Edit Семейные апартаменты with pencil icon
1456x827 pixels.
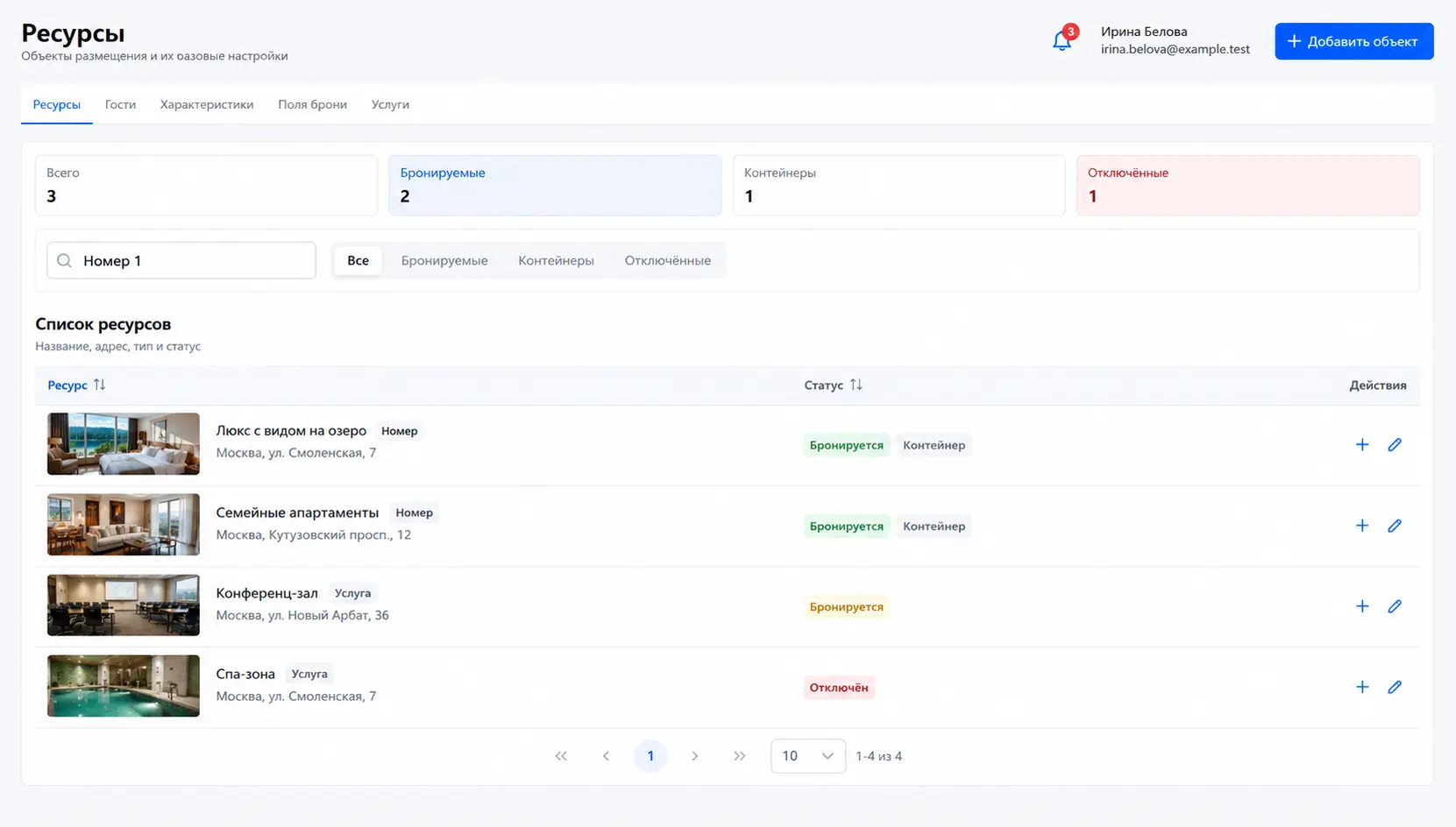(x=1395, y=526)
